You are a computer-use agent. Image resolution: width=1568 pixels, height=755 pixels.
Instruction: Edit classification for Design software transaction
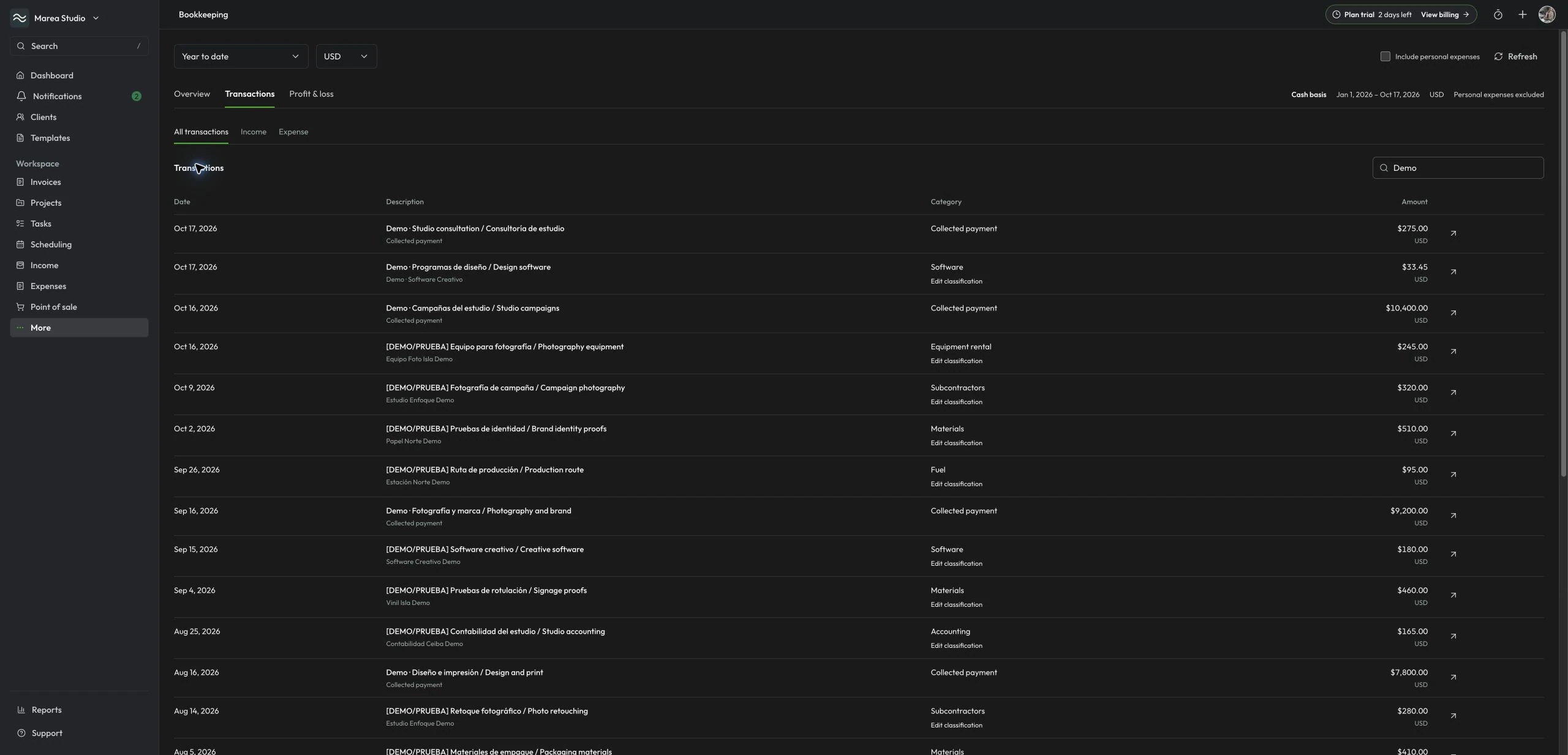point(956,281)
